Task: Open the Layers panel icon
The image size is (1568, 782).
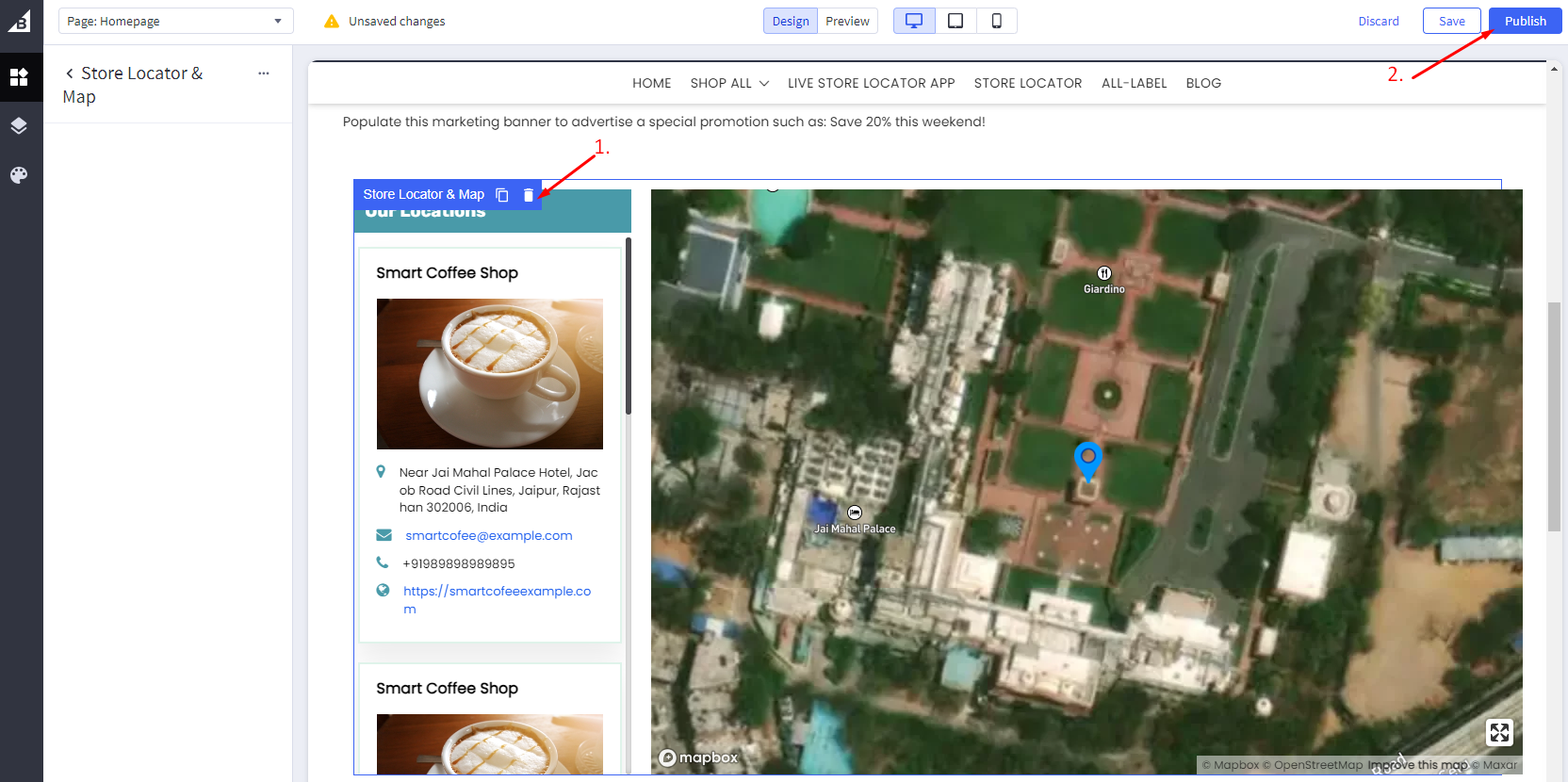Action: coord(19,125)
